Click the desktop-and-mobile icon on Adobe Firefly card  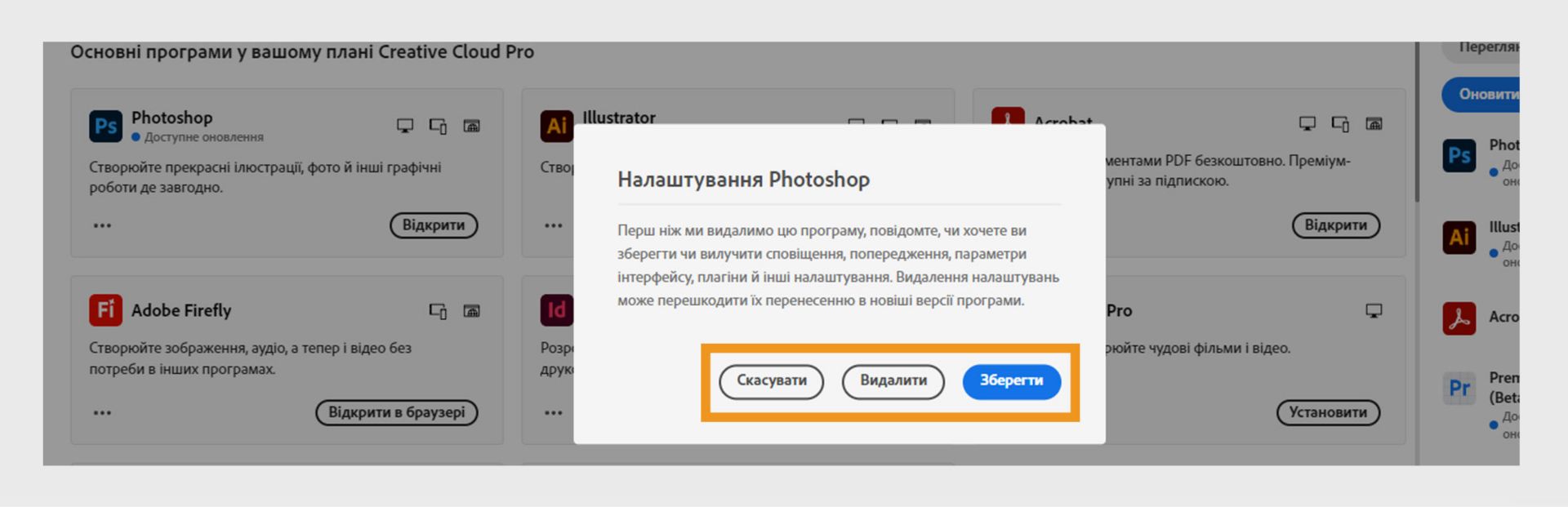[x=439, y=311]
